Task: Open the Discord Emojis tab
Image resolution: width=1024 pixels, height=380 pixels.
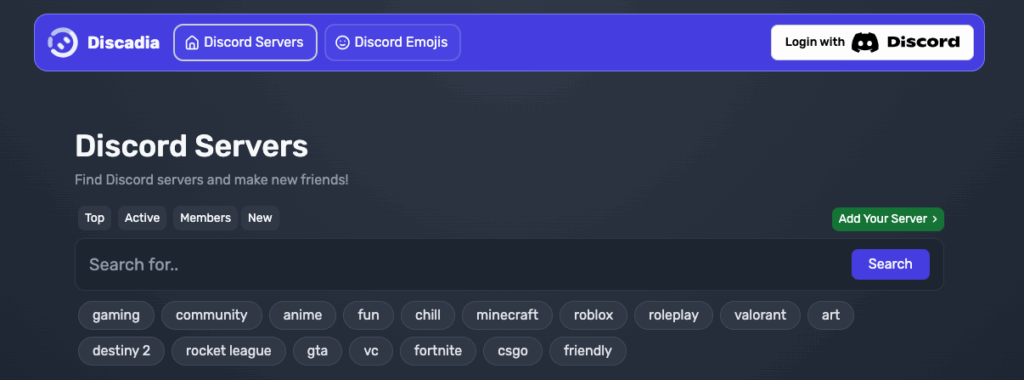Action: [392, 42]
